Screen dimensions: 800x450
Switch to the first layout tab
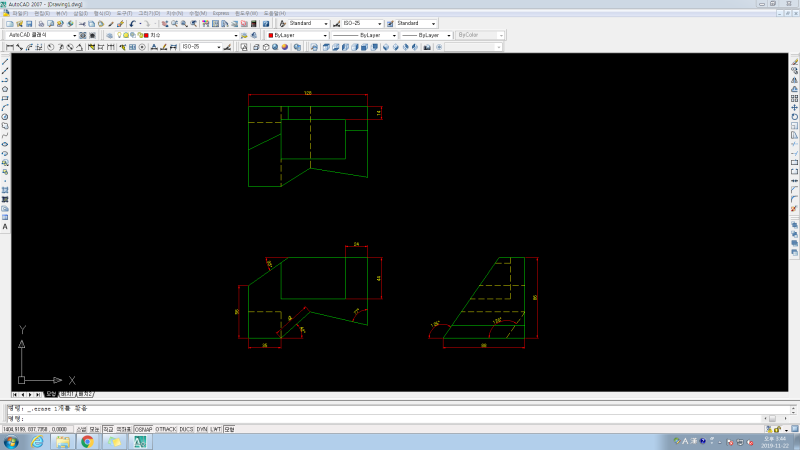coord(68,395)
